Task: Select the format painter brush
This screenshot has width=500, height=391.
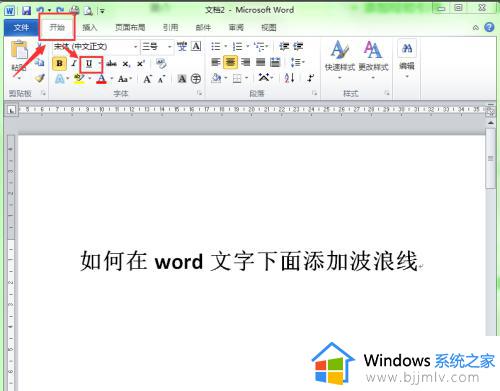Action: click(40, 79)
